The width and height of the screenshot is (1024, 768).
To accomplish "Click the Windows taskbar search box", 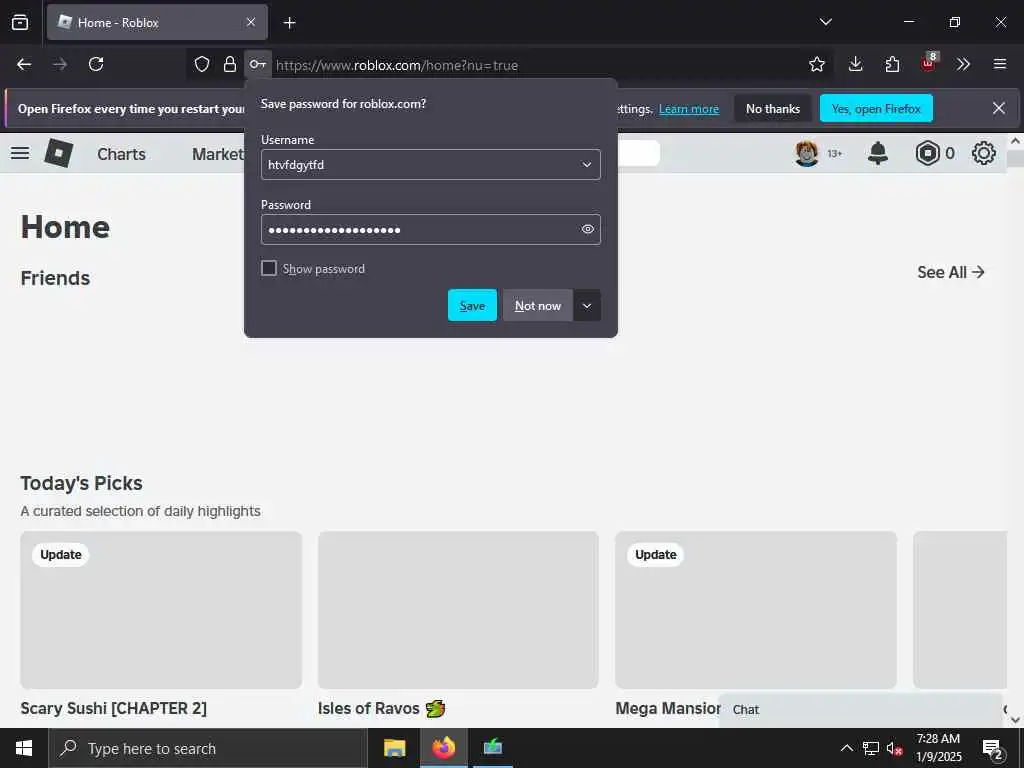I will (208, 748).
